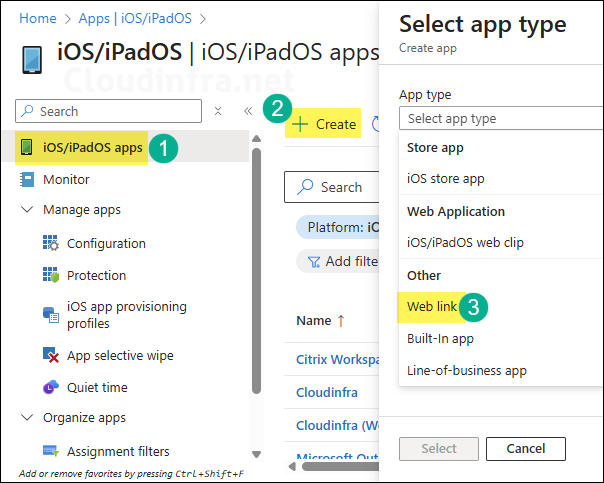The width and height of the screenshot is (604, 483).
Task: Click the Add filter funnel icon
Action: 314,262
